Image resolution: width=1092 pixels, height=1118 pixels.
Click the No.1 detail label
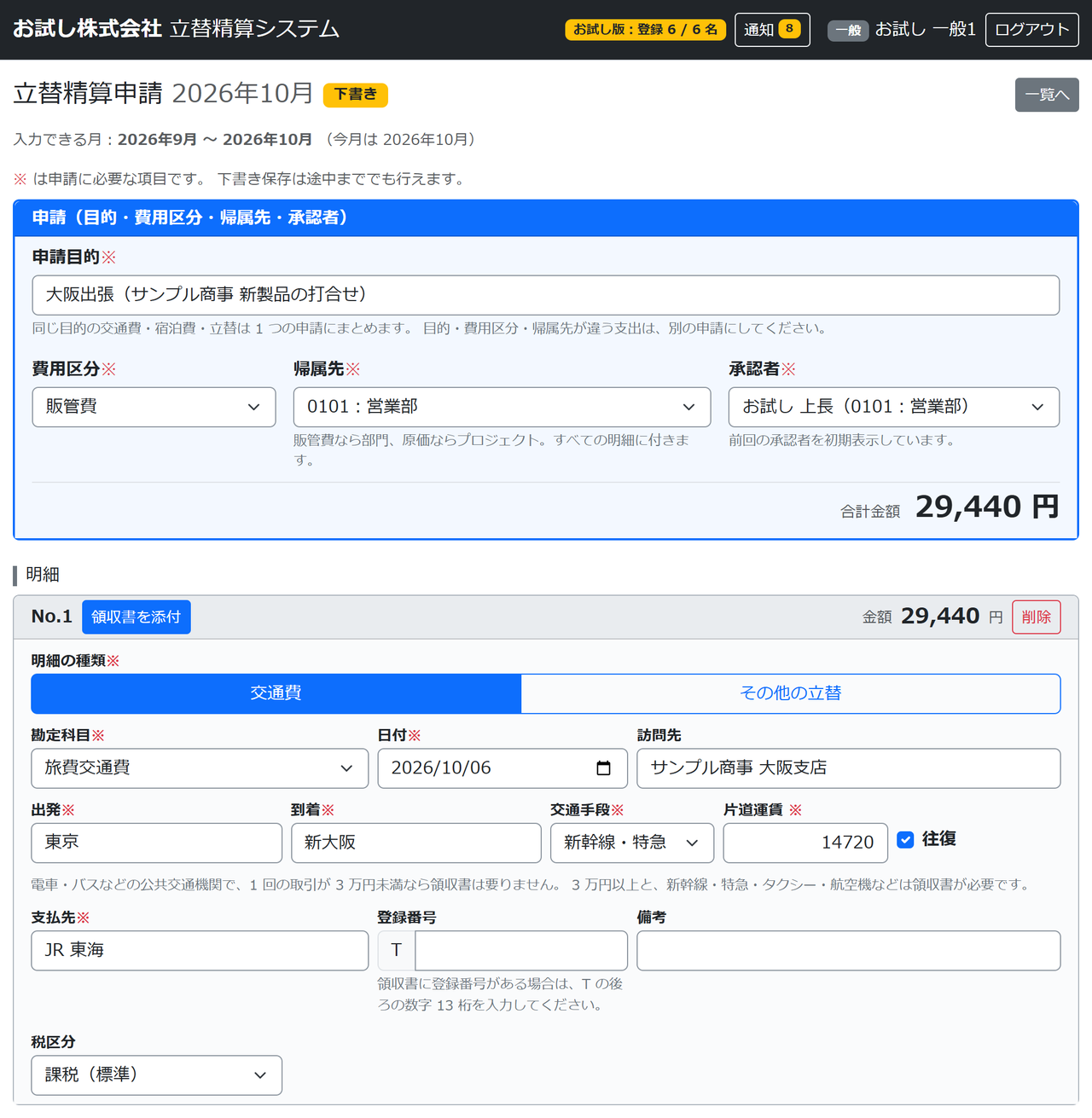(52, 617)
